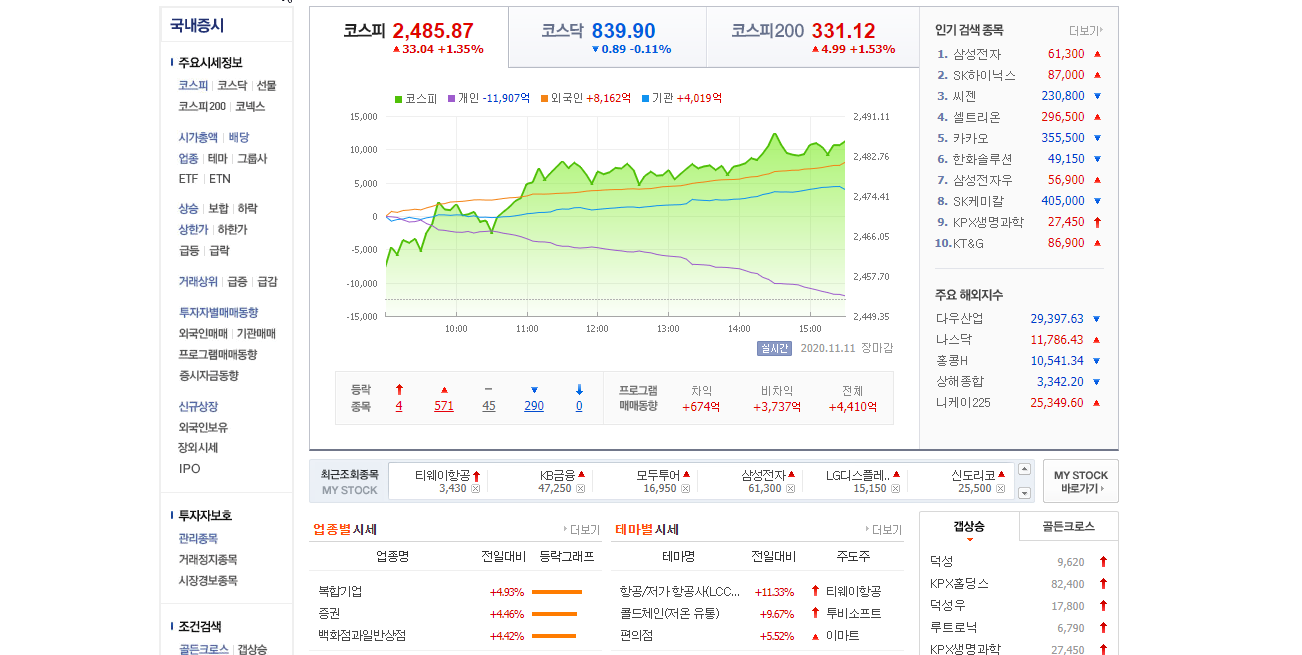1302x655 pixels.
Task: Open the 나스닥 overseas index
Action: coord(954,340)
